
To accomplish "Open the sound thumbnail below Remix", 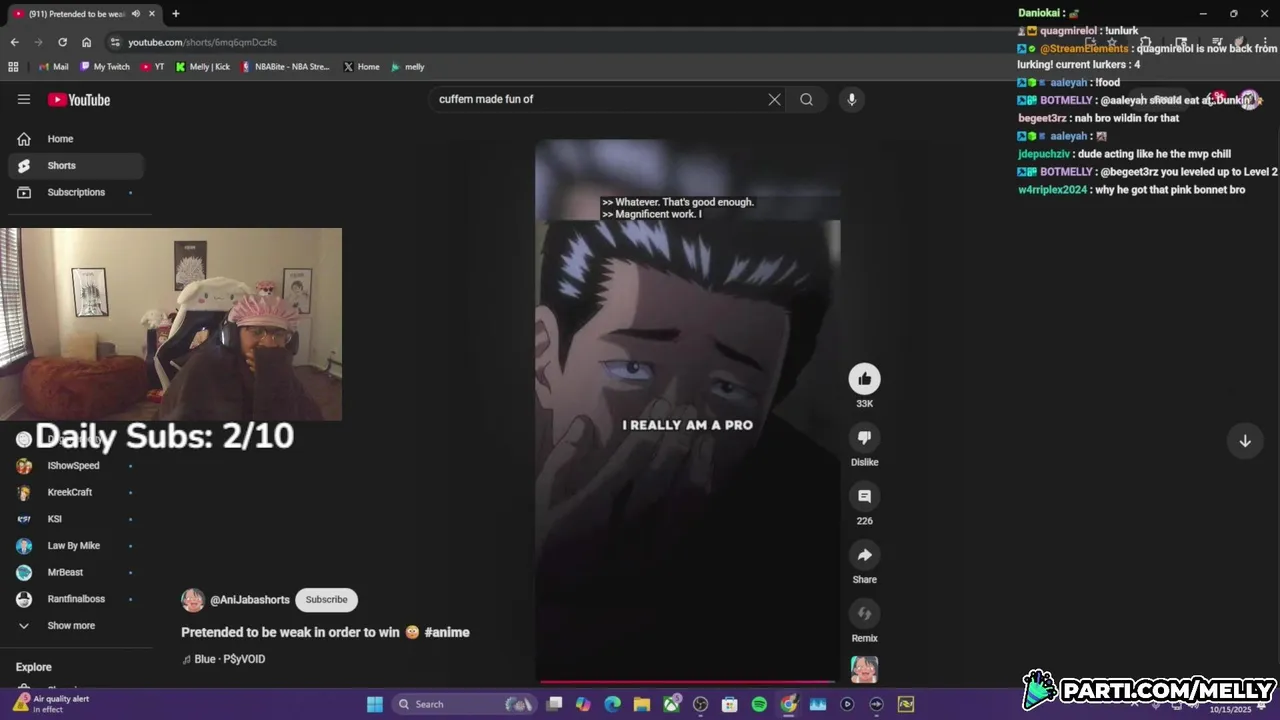I will (x=864, y=669).
